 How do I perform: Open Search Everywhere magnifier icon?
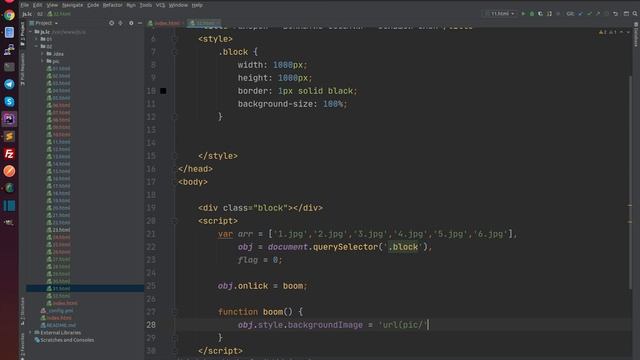click(x=635, y=13)
